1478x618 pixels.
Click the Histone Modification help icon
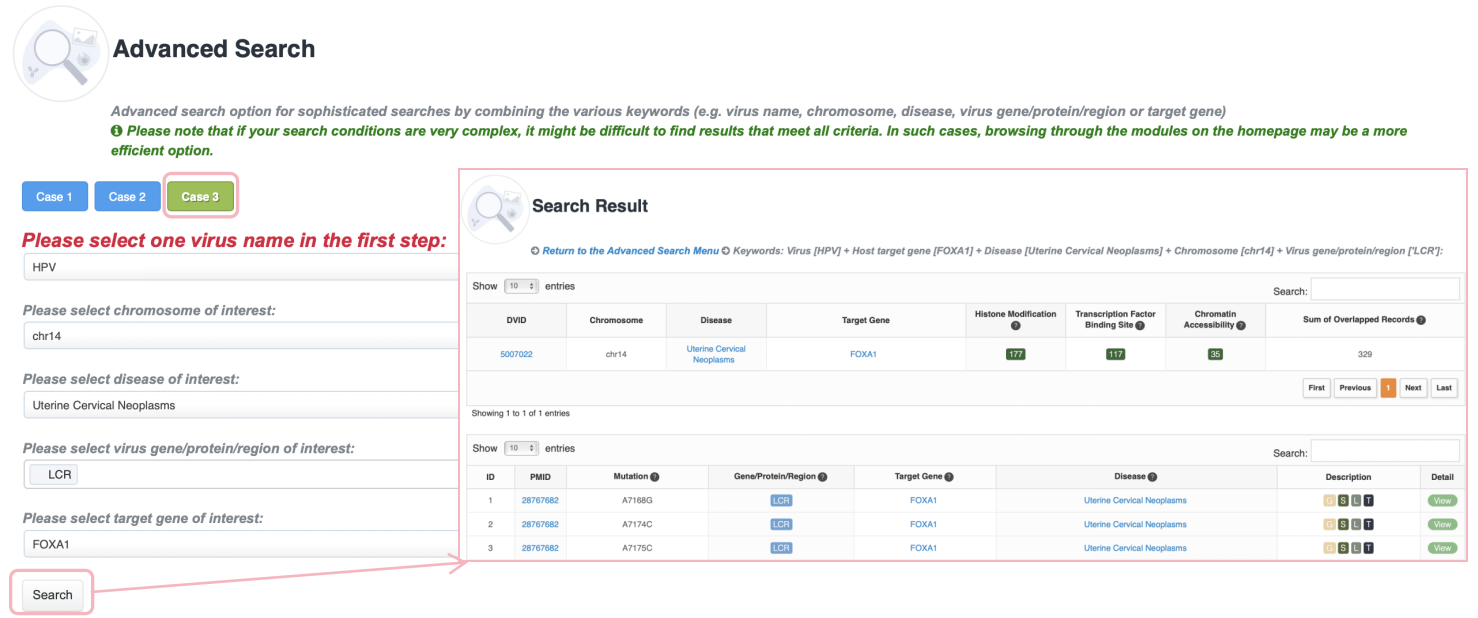click(x=1015, y=326)
